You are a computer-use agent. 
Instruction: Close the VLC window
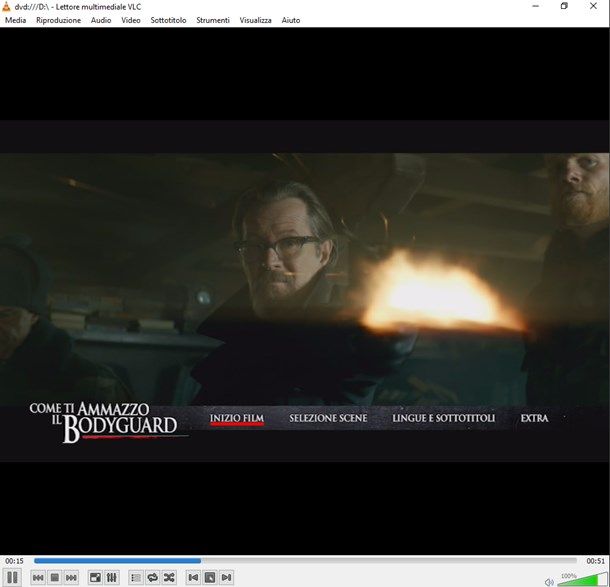point(593,6)
